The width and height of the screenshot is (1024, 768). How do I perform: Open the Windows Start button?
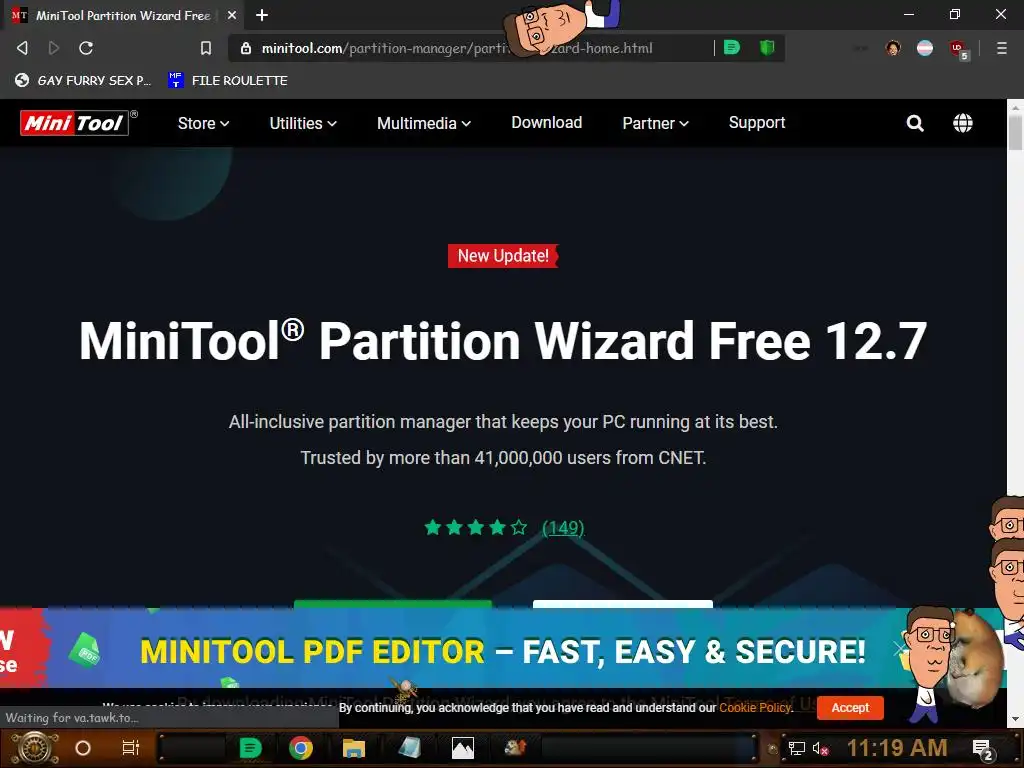point(34,748)
